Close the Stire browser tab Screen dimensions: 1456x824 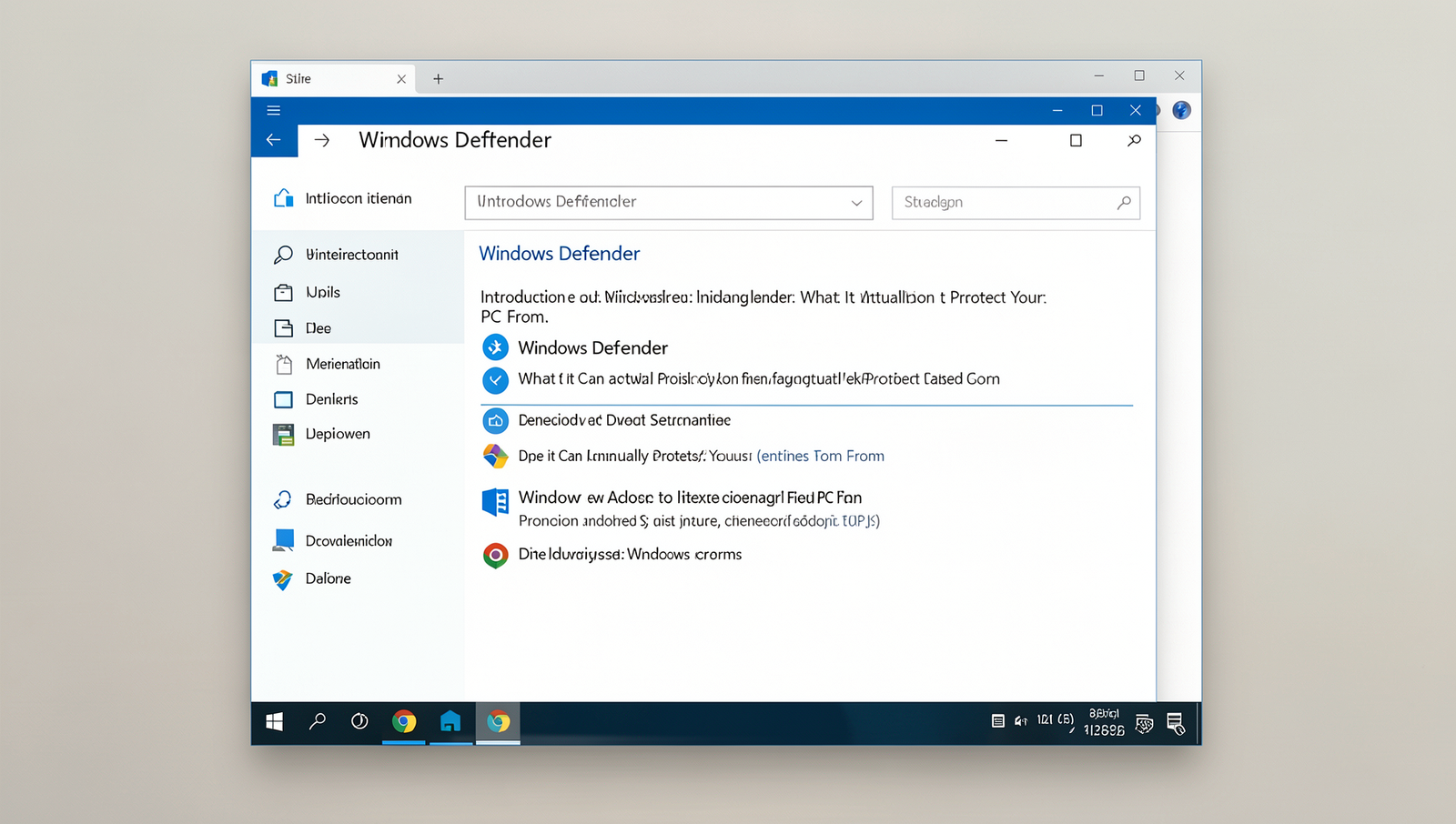401,79
